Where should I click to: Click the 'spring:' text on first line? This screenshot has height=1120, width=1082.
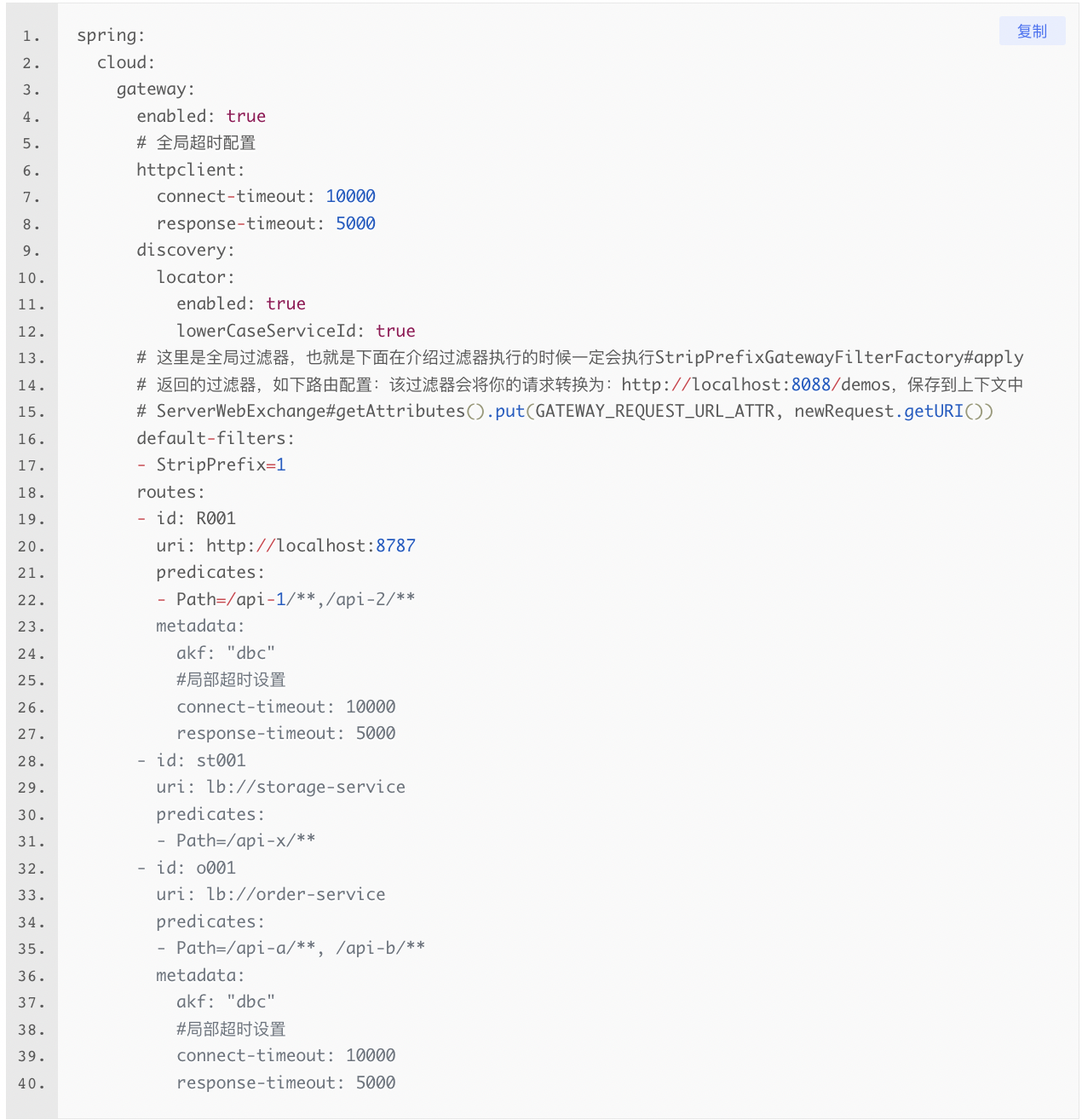coord(111,36)
